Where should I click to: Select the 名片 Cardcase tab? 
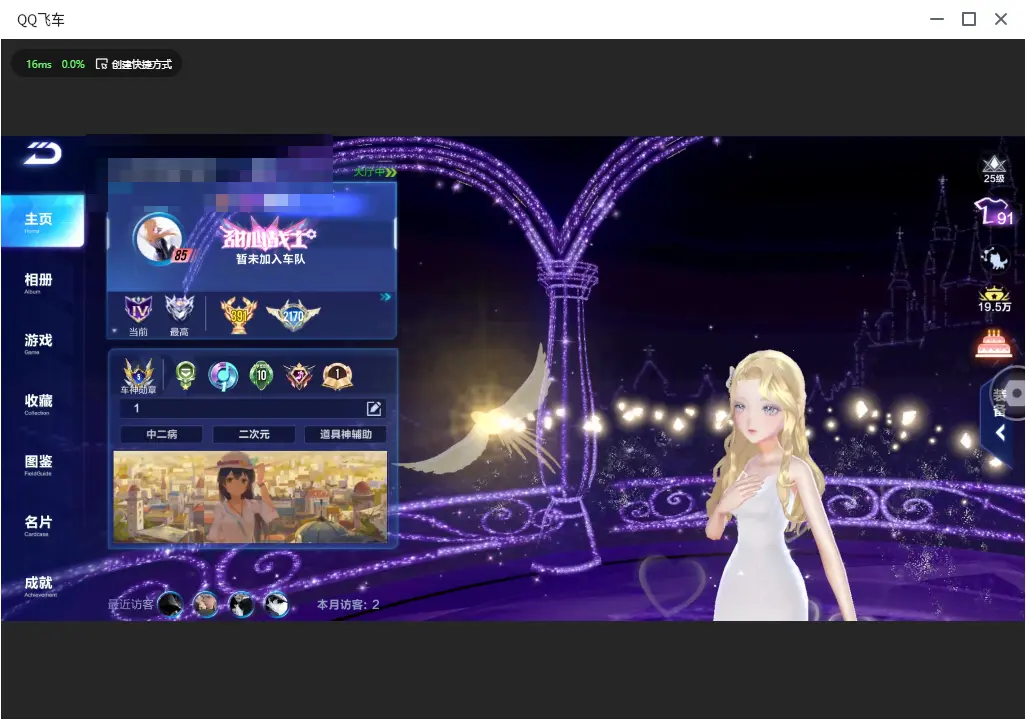(38, 524)
